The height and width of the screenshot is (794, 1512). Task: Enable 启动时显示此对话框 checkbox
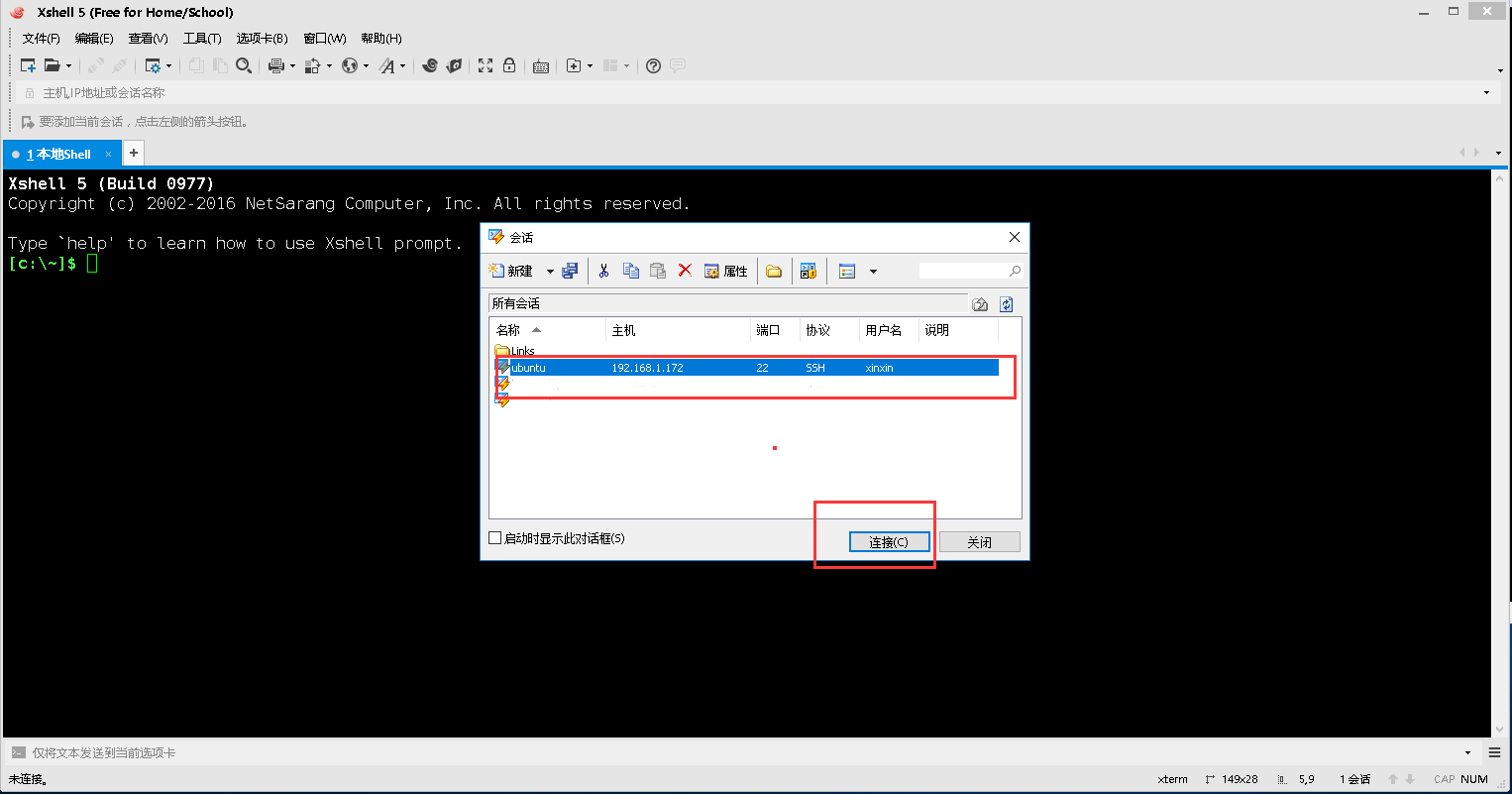[495, 538]
